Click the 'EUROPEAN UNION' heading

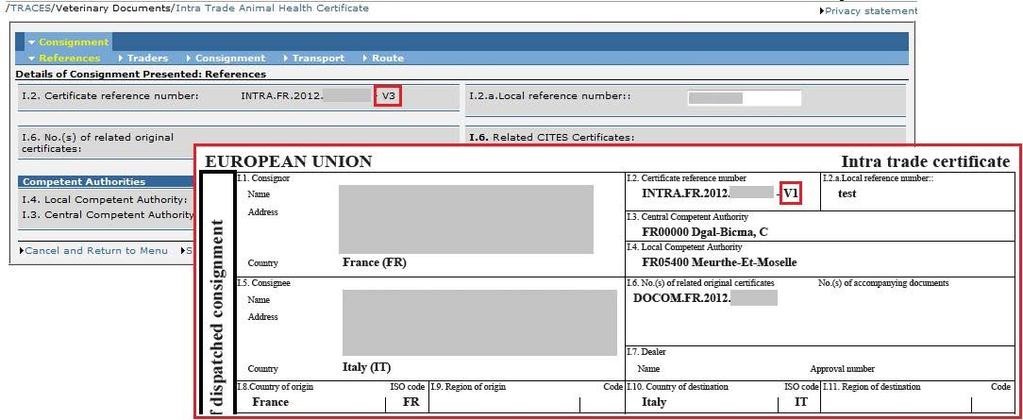point(288,161)
